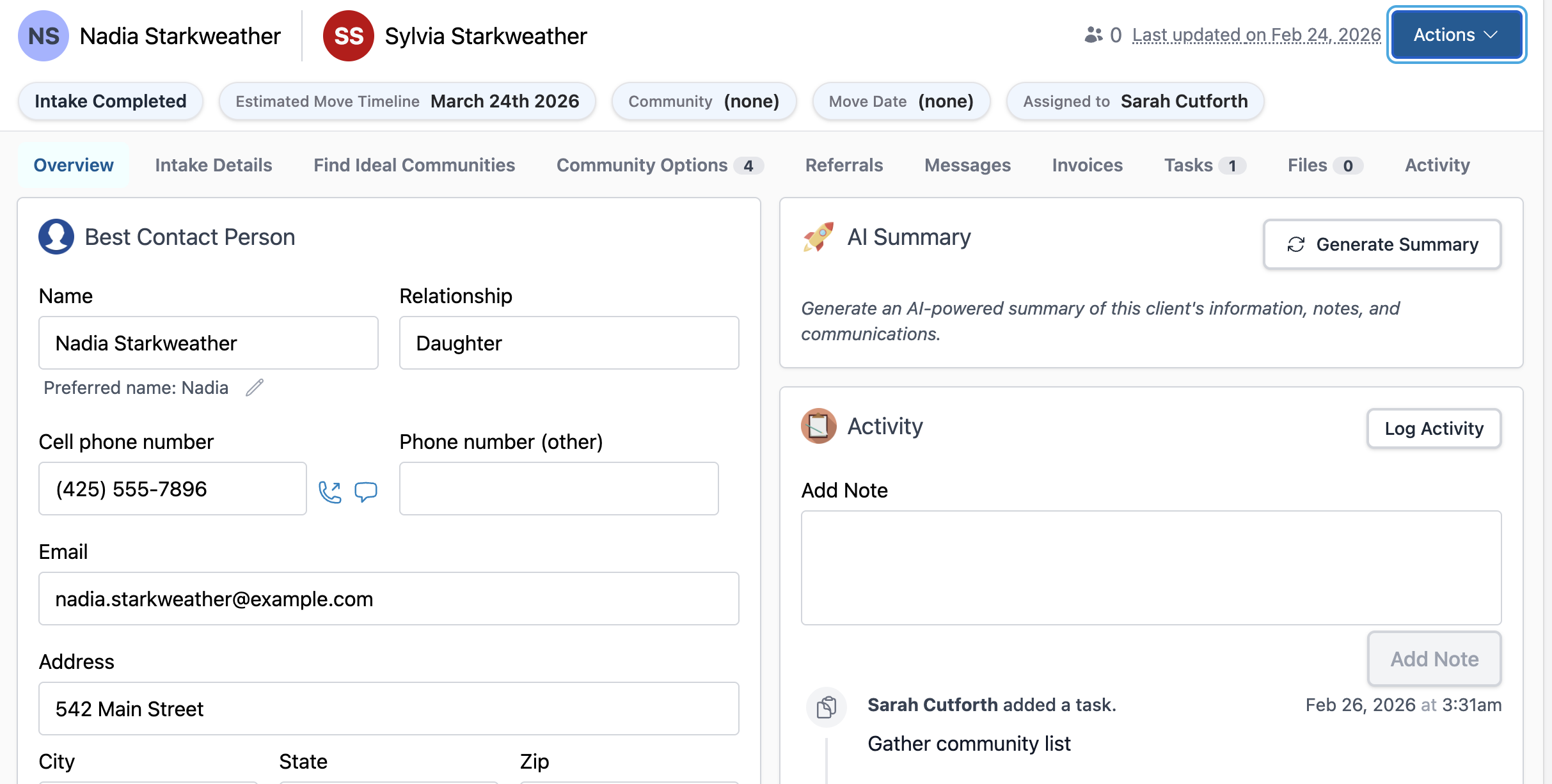Image resolution: width=1552 pixels, height=784 pixels.
Task: Click the NS avatar for Nadia Starkweather
Action: [43, 36]
